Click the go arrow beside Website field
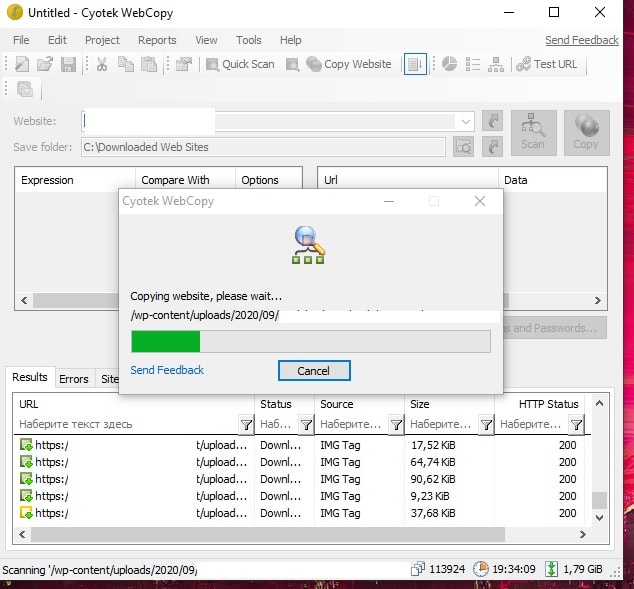 click(492, 120)
